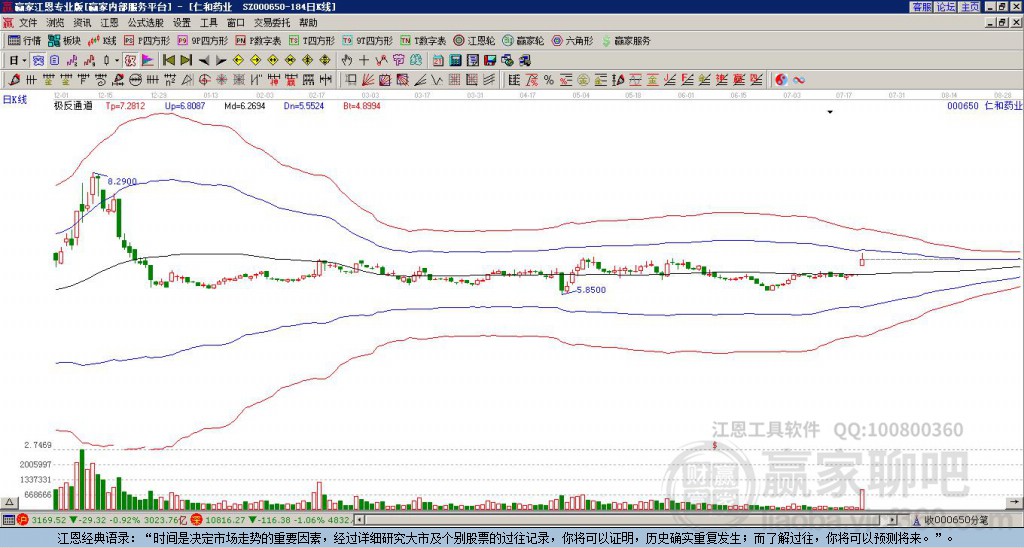Select the hand pan tool
The image size is (1024, 548).
[x=347, y=61]
